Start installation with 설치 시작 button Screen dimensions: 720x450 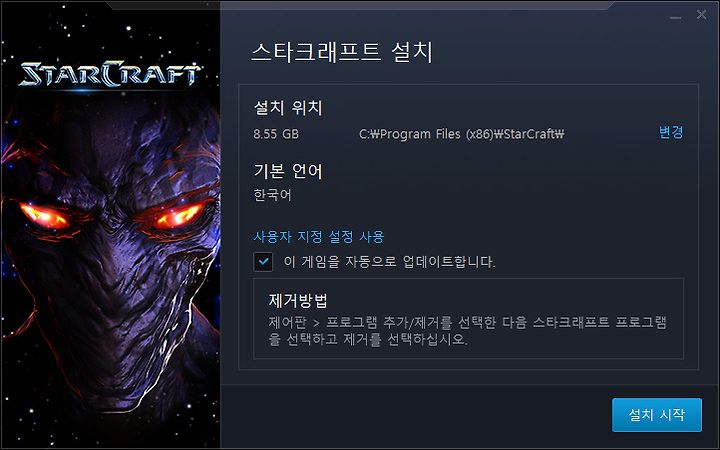tap(657, 415)
